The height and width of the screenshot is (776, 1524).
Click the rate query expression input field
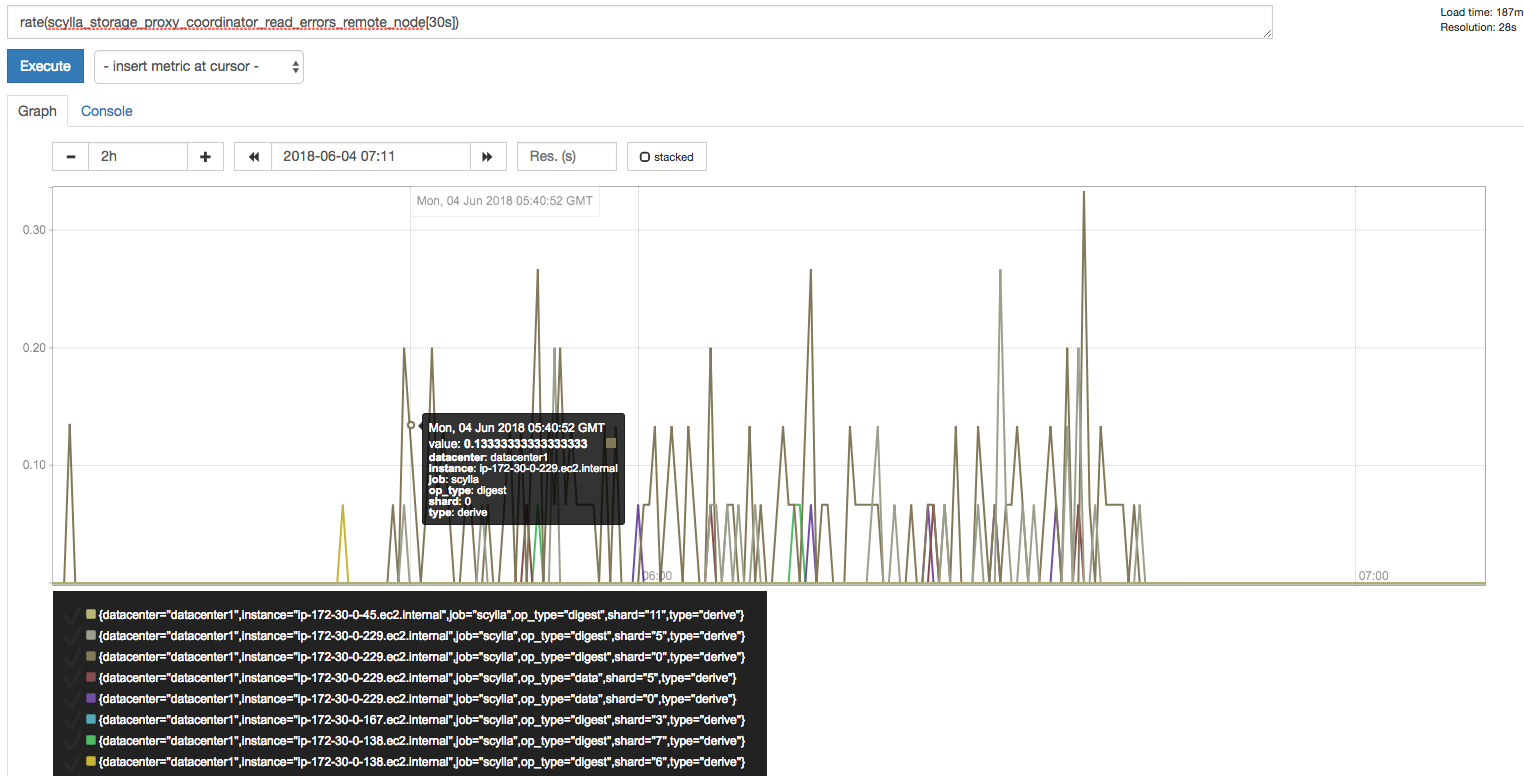pyautogui.click(x=640, y=21)
